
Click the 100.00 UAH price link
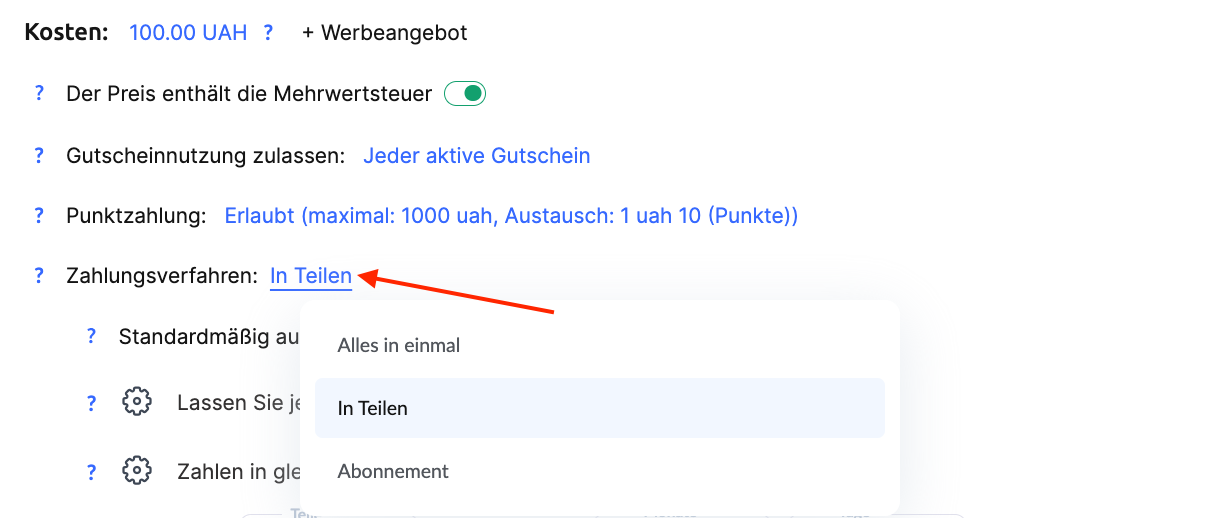pos(188,33)
